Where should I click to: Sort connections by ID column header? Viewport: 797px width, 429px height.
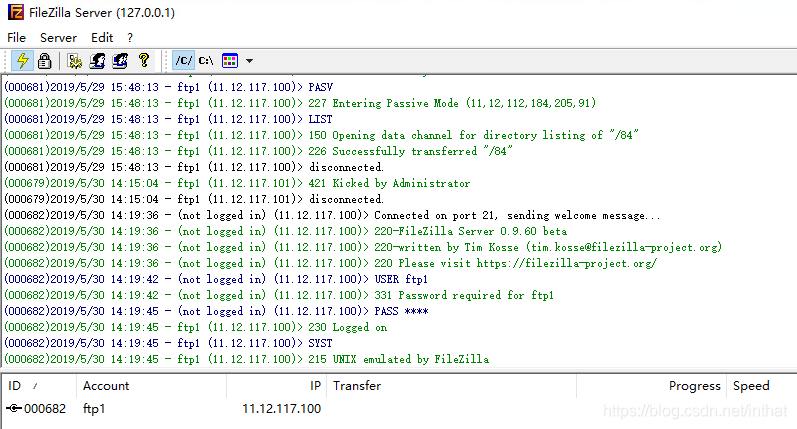(x=39, y=386)
